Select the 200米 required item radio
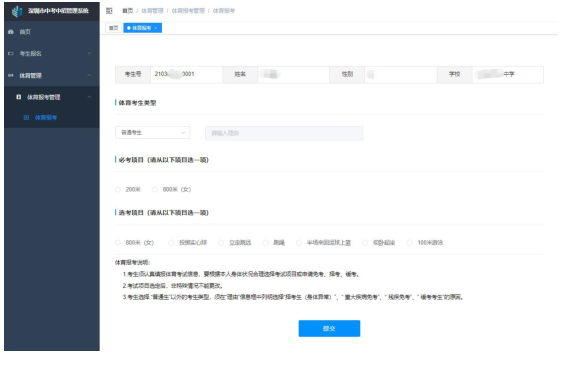563x366 pixels. [118, 190]
